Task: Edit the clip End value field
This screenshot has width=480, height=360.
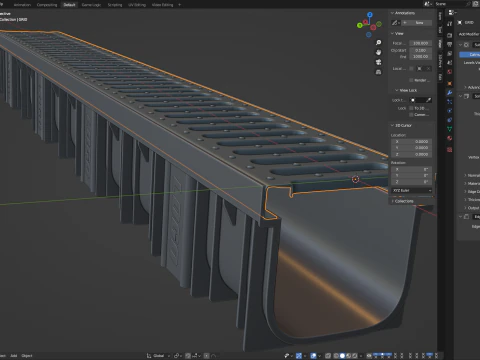Action: pyautogui.click(x=420, y=57)
